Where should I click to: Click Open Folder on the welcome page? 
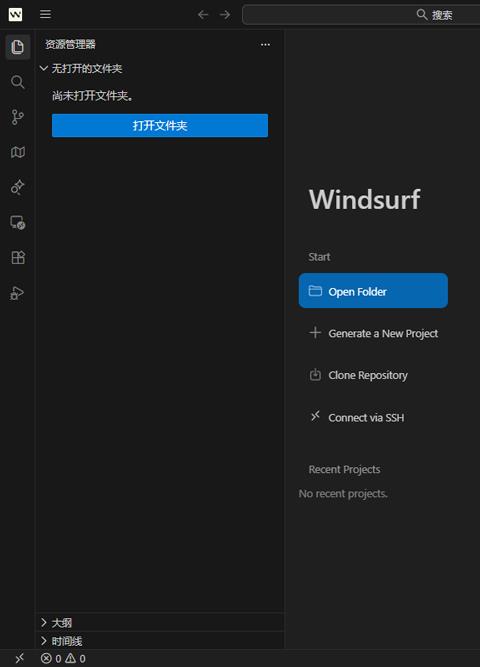click(x=373, y=291)
